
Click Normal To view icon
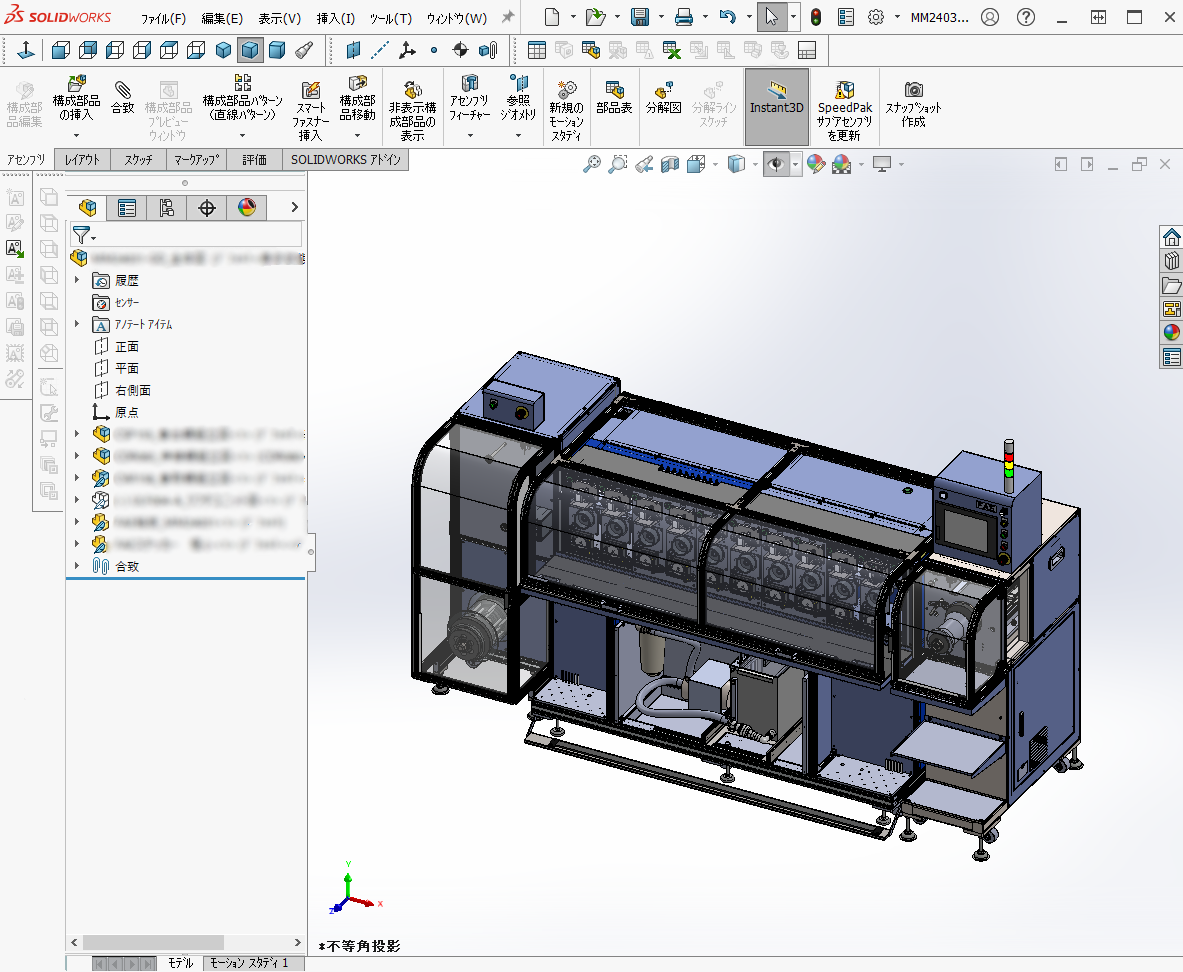(26, 50)
